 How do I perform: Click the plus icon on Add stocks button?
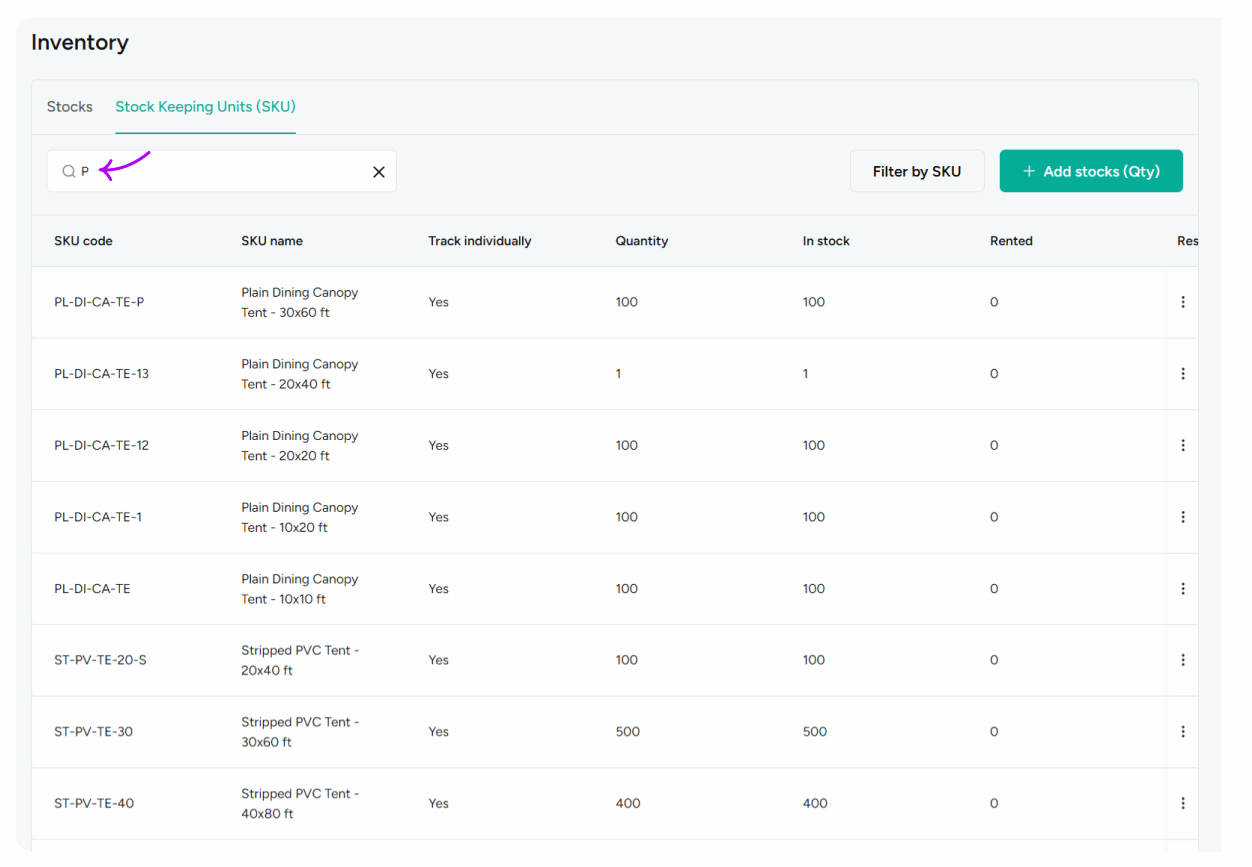tap(1029, 171)
